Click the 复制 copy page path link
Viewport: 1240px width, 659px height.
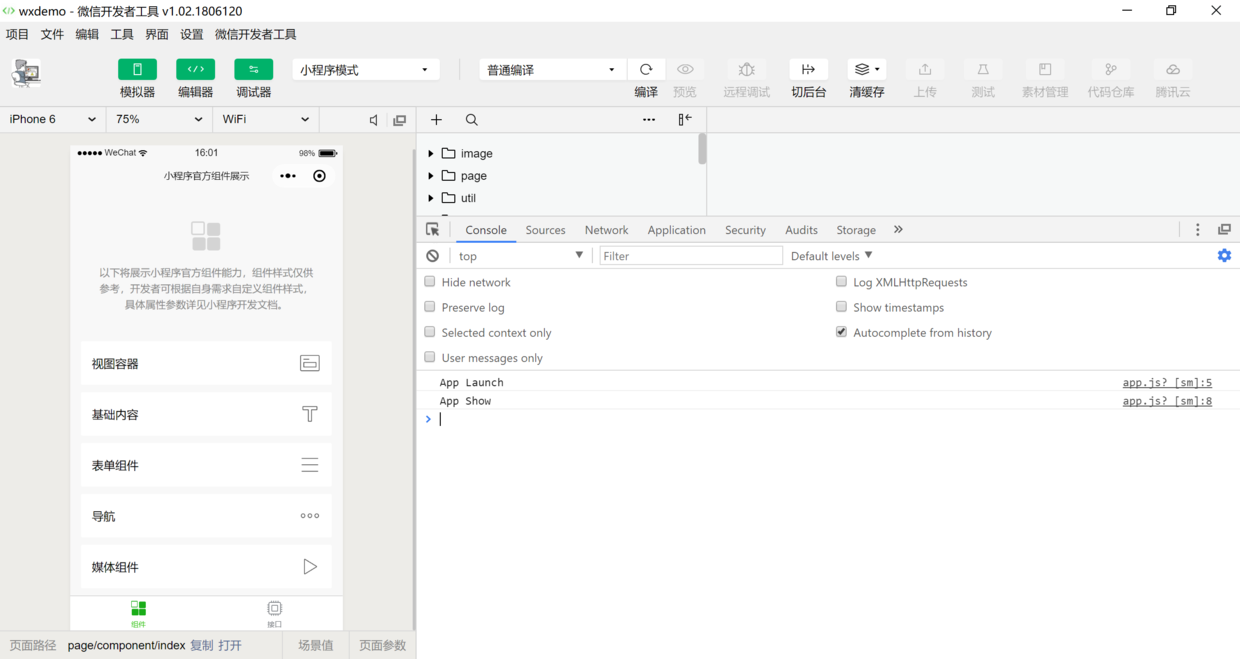click(x=202, y=646)
